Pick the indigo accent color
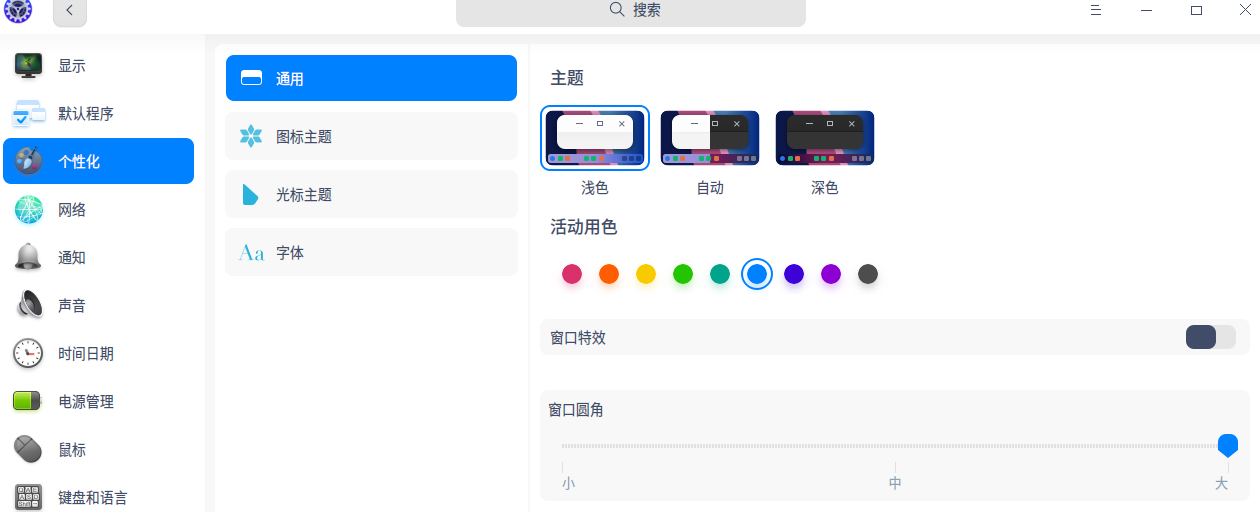 pyautogui.click(x=794, y=274)
